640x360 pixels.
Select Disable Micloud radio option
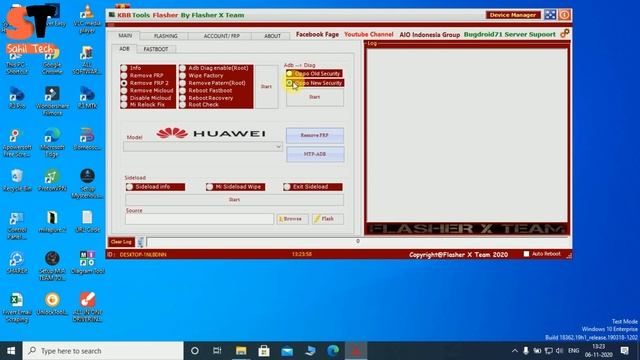124,98
